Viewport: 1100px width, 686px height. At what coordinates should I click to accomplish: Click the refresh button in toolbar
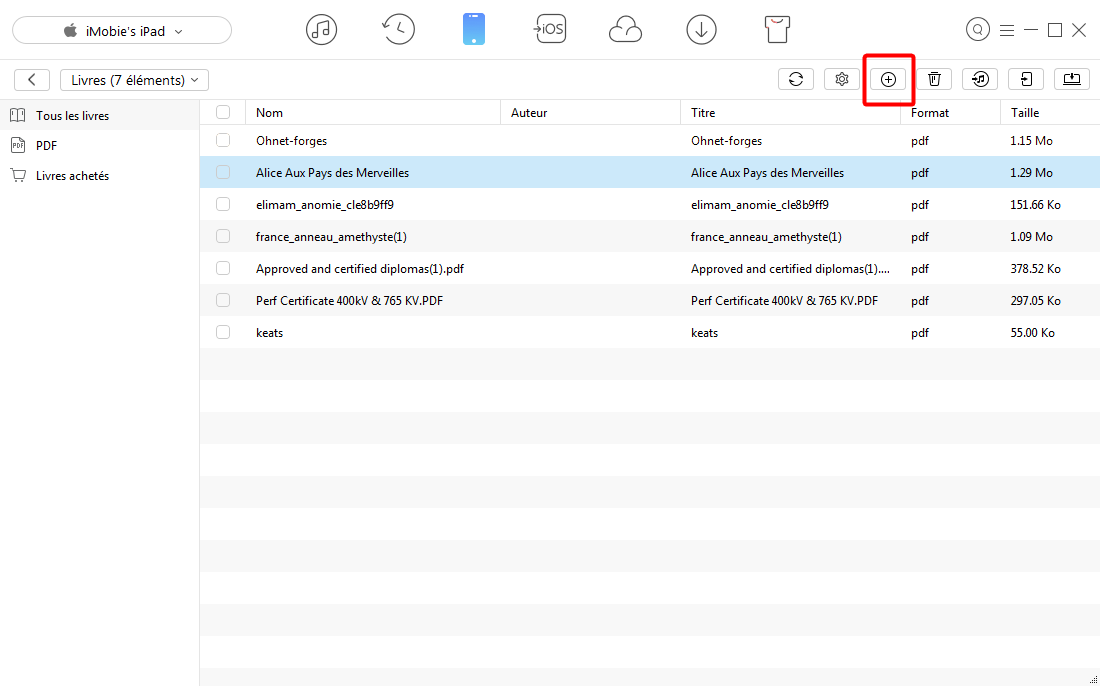tap(796, 79)
